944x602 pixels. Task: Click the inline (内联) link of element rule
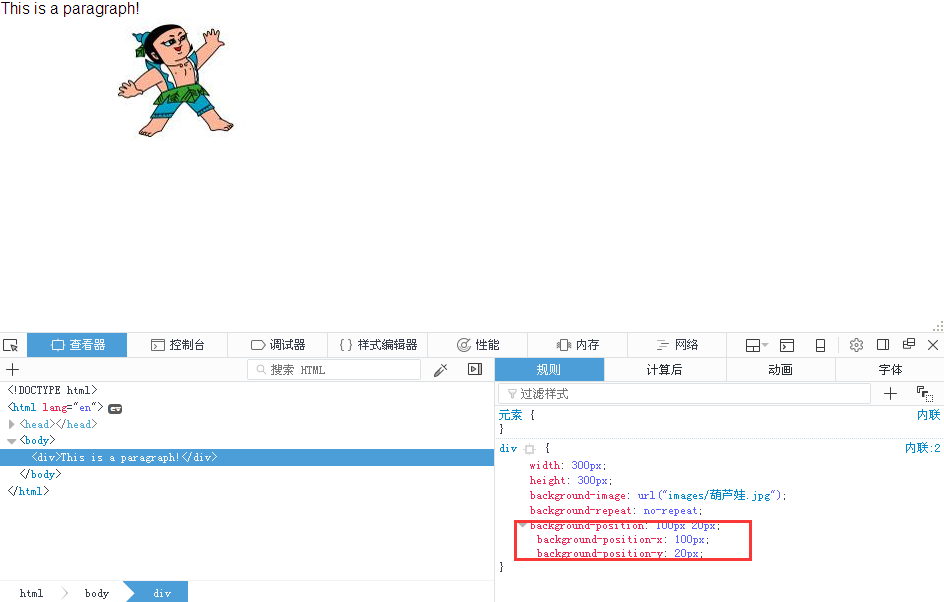tap(928, 415)
